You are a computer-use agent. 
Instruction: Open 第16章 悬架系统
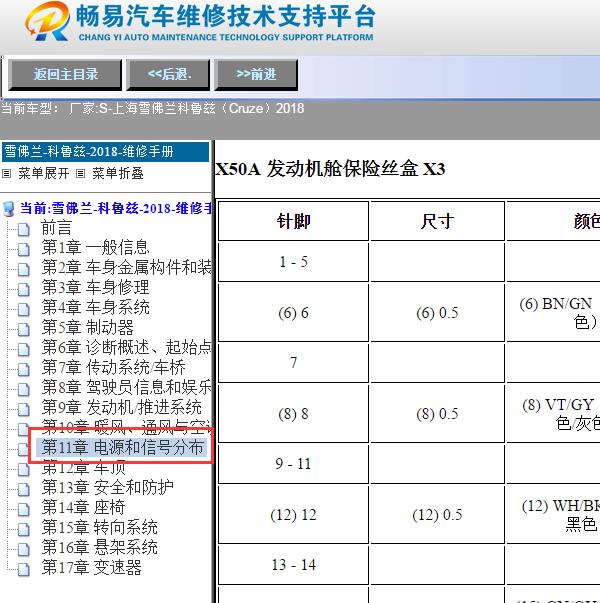(100, 547)
